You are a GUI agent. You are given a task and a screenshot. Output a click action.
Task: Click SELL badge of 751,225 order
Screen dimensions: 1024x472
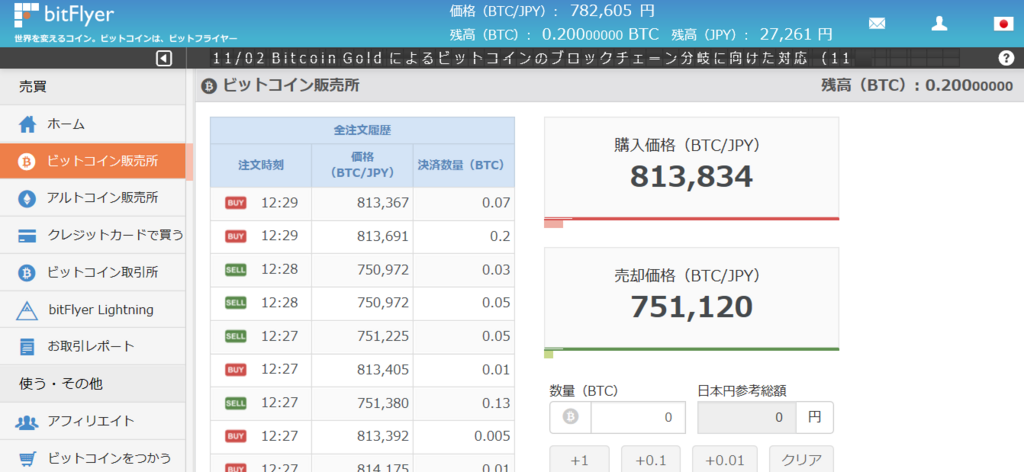(236, 336)
